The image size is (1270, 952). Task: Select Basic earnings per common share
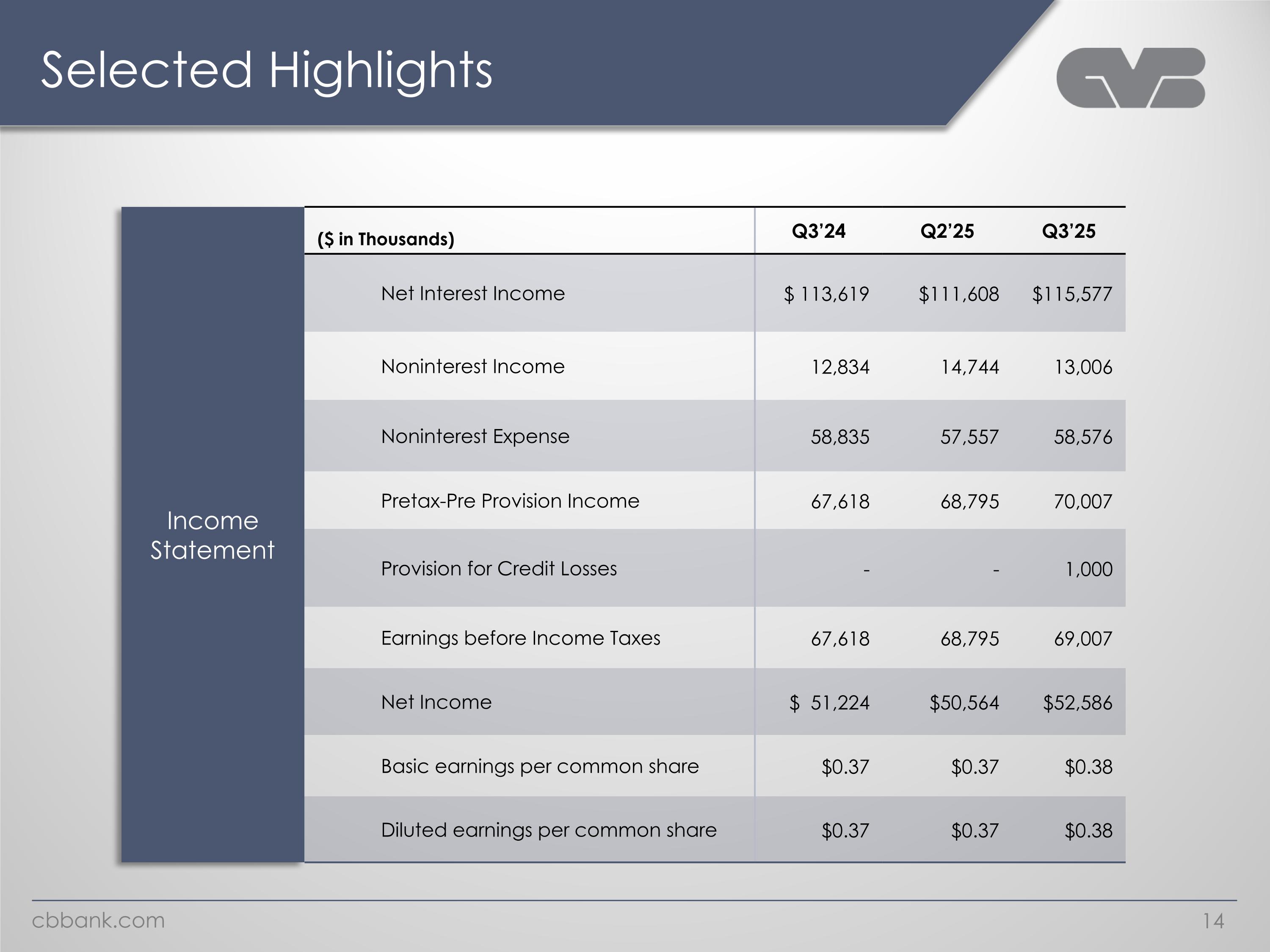[540, 766]
